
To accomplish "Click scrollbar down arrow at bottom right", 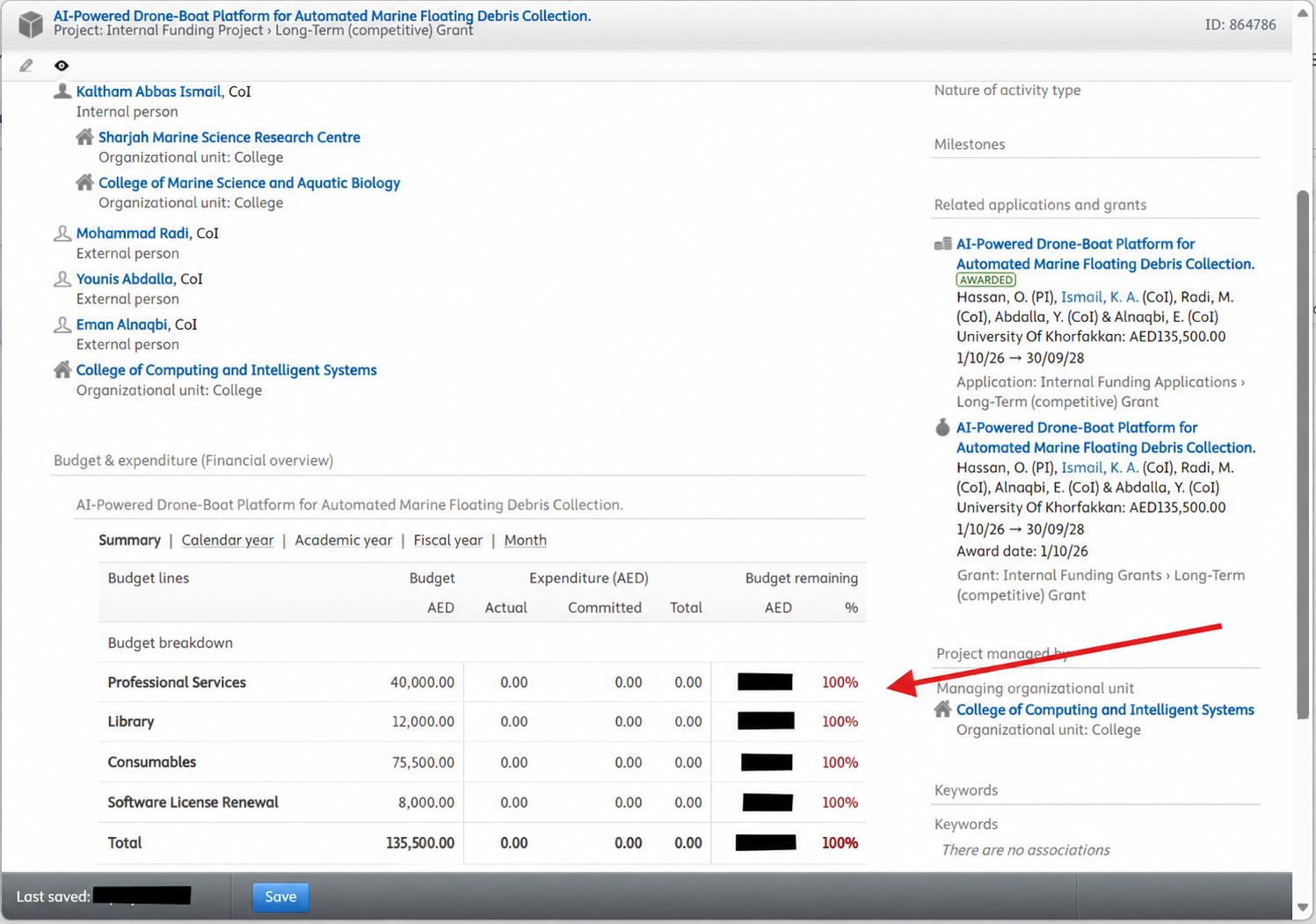I will click(x=1303, y=907).
